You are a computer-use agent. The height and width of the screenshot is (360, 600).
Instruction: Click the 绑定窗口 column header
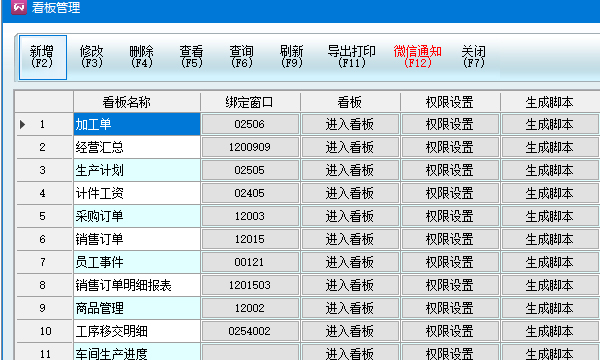pos(250,102)
